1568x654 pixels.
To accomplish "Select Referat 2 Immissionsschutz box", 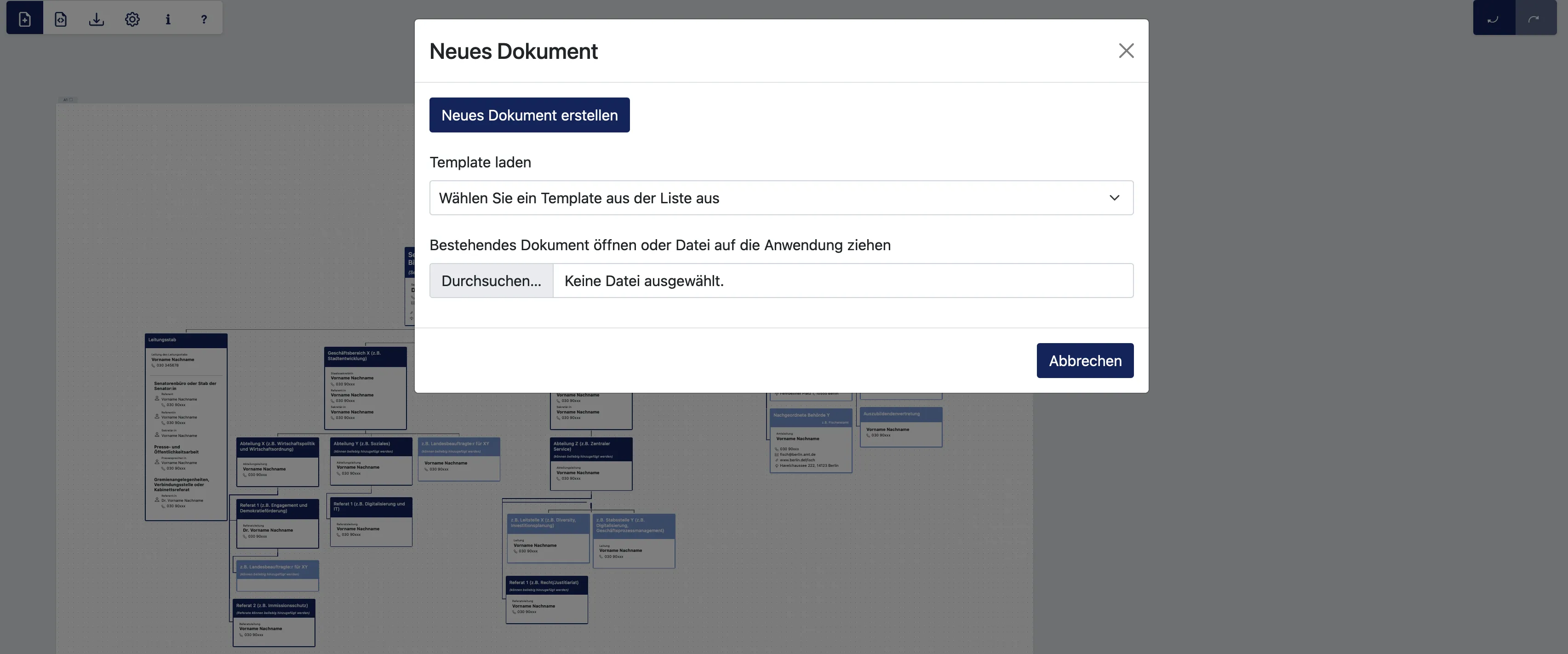I will 274,623.
